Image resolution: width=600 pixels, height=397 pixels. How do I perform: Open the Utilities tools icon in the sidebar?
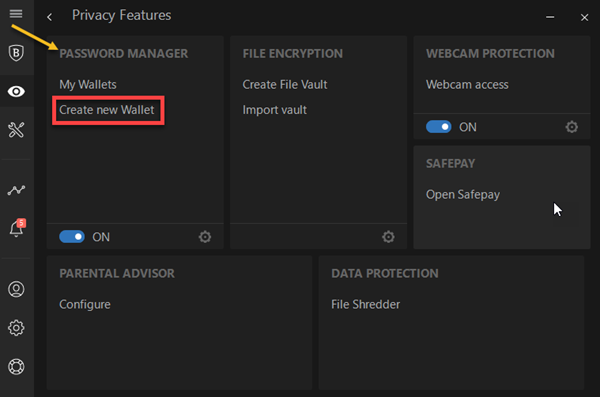point(16,130)
